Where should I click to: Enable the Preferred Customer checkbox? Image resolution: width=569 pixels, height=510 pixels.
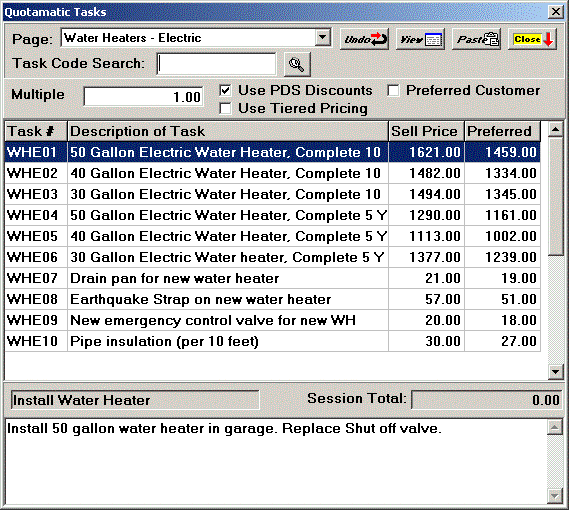[393, 90]
